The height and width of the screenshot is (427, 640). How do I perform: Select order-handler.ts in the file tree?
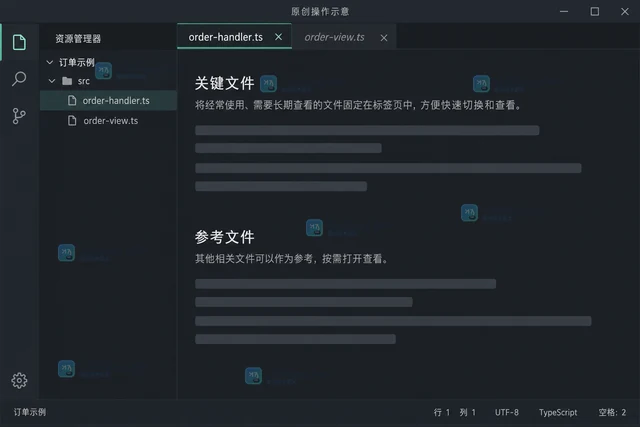tap(109, 100)
